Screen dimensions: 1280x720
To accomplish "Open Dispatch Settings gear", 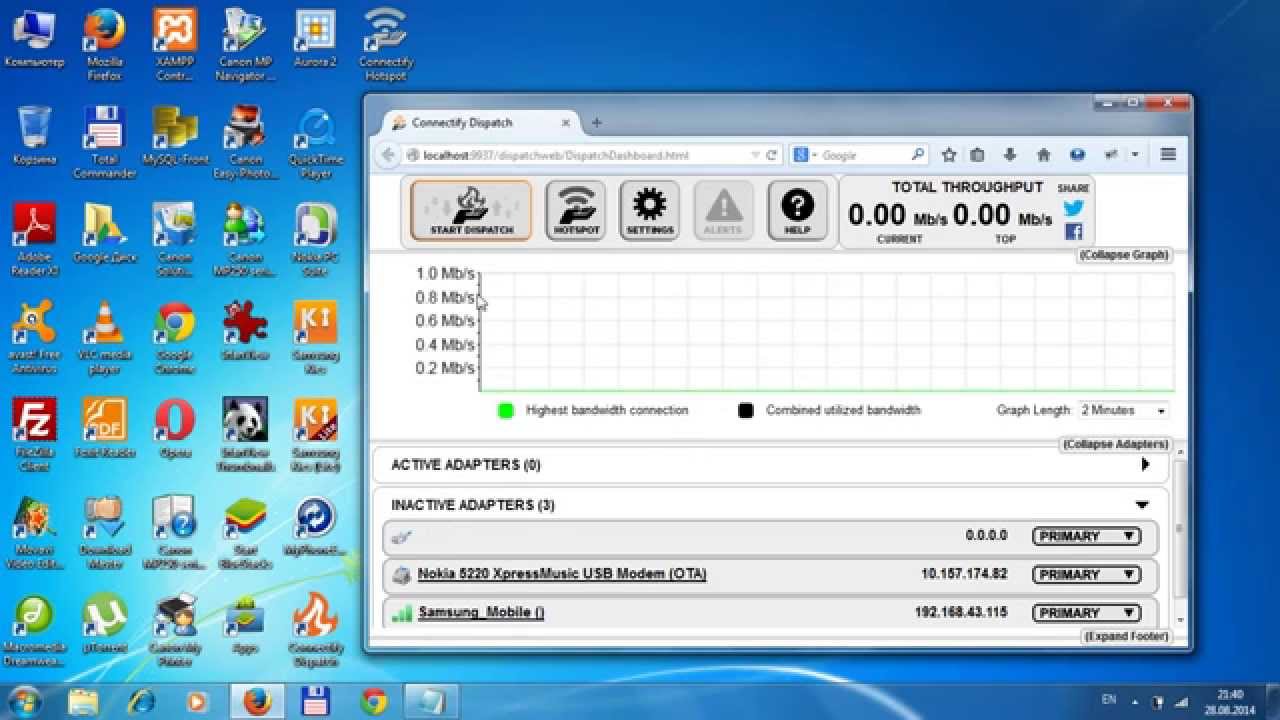I will coord(649,210).
